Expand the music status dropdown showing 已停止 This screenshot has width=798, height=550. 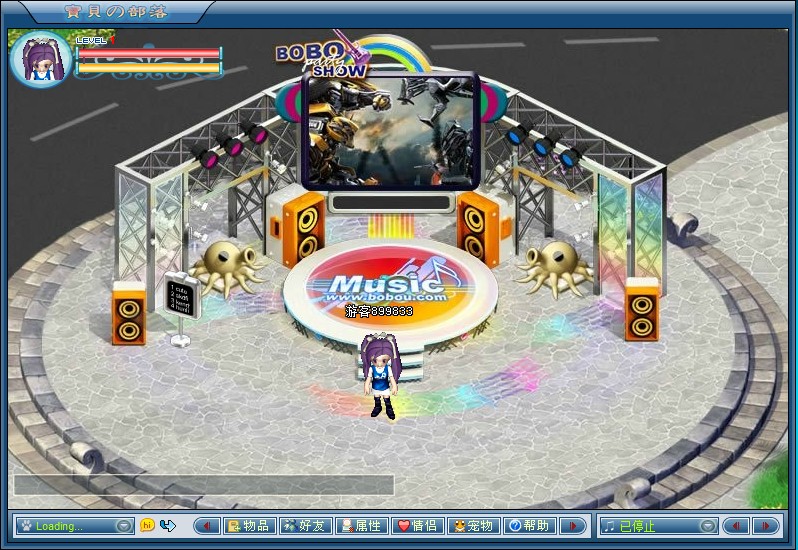tap(707, 526)
